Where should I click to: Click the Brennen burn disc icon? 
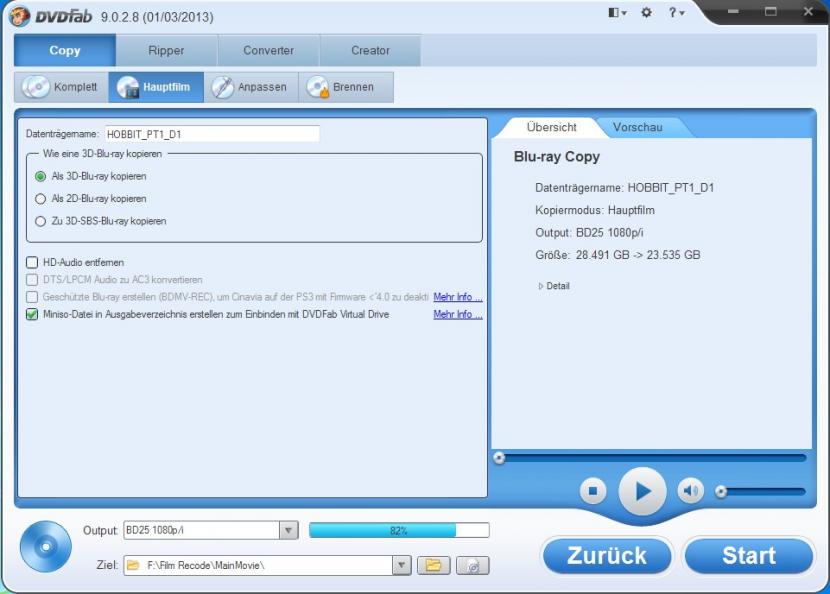(318, 87)
